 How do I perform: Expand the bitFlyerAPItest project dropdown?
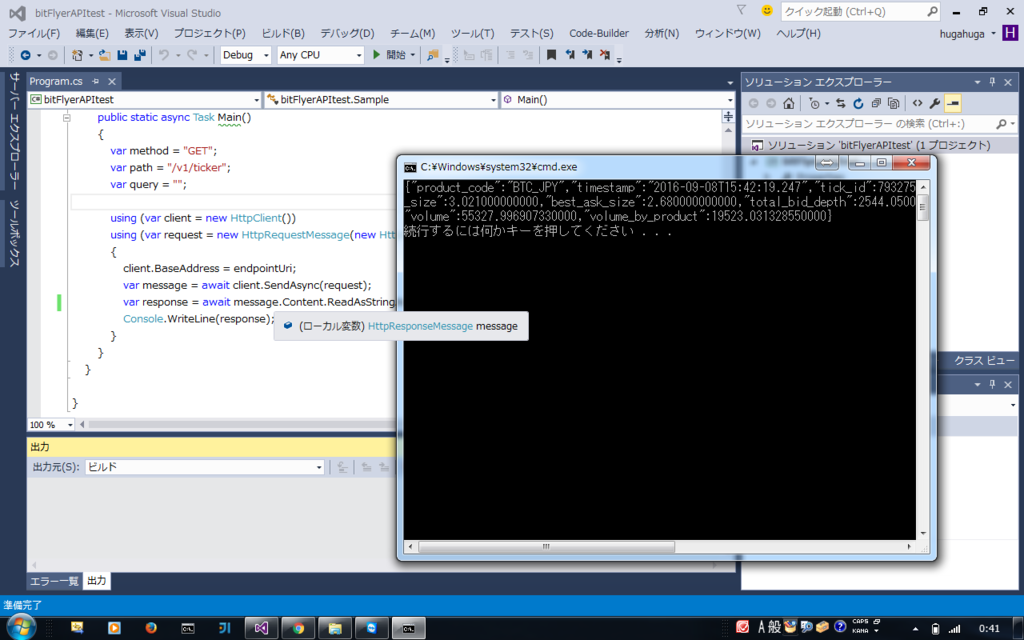pos(144,100)
